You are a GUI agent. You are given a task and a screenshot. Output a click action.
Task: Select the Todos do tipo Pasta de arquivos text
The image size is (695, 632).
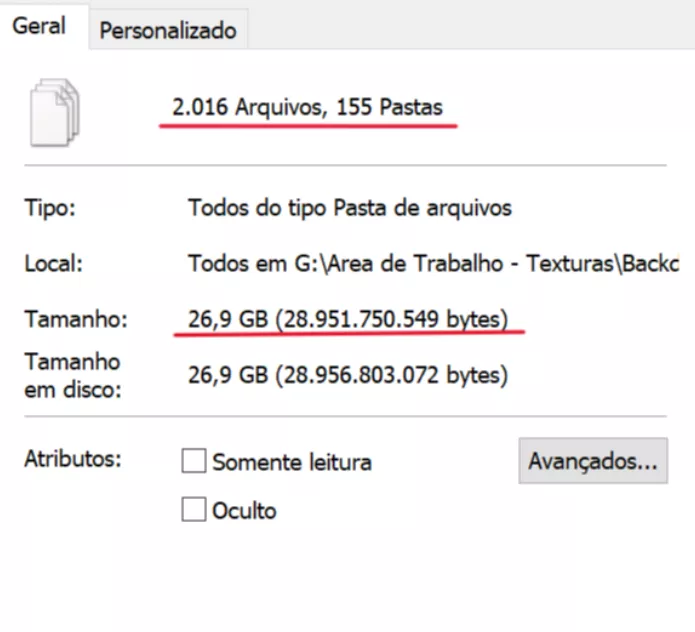(350, 208)
